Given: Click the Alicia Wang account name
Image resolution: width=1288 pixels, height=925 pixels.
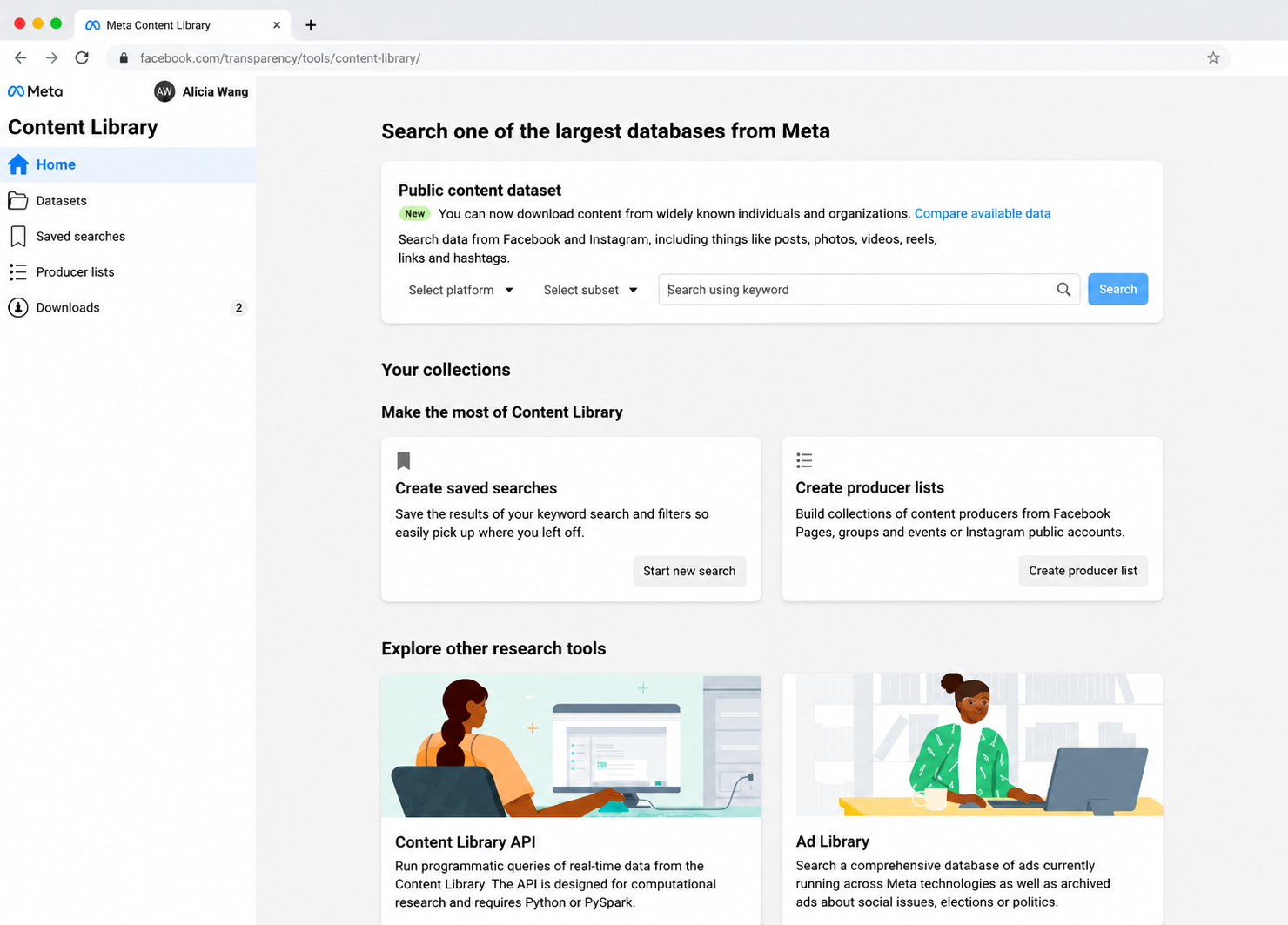Looking at the screenshot, I should (x=215, y=91).
